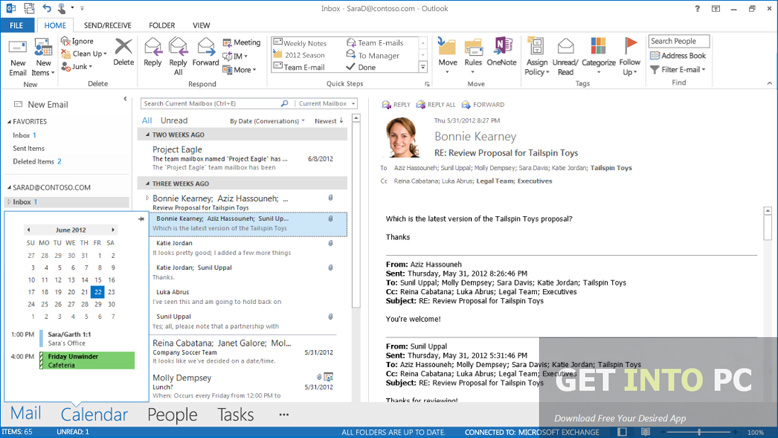Go to previous month in calendar peek

point(28,230)
